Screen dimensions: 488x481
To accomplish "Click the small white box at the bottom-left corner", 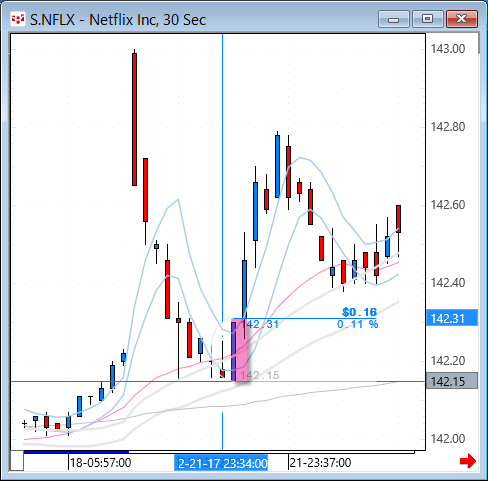I will tap(17, 461).
